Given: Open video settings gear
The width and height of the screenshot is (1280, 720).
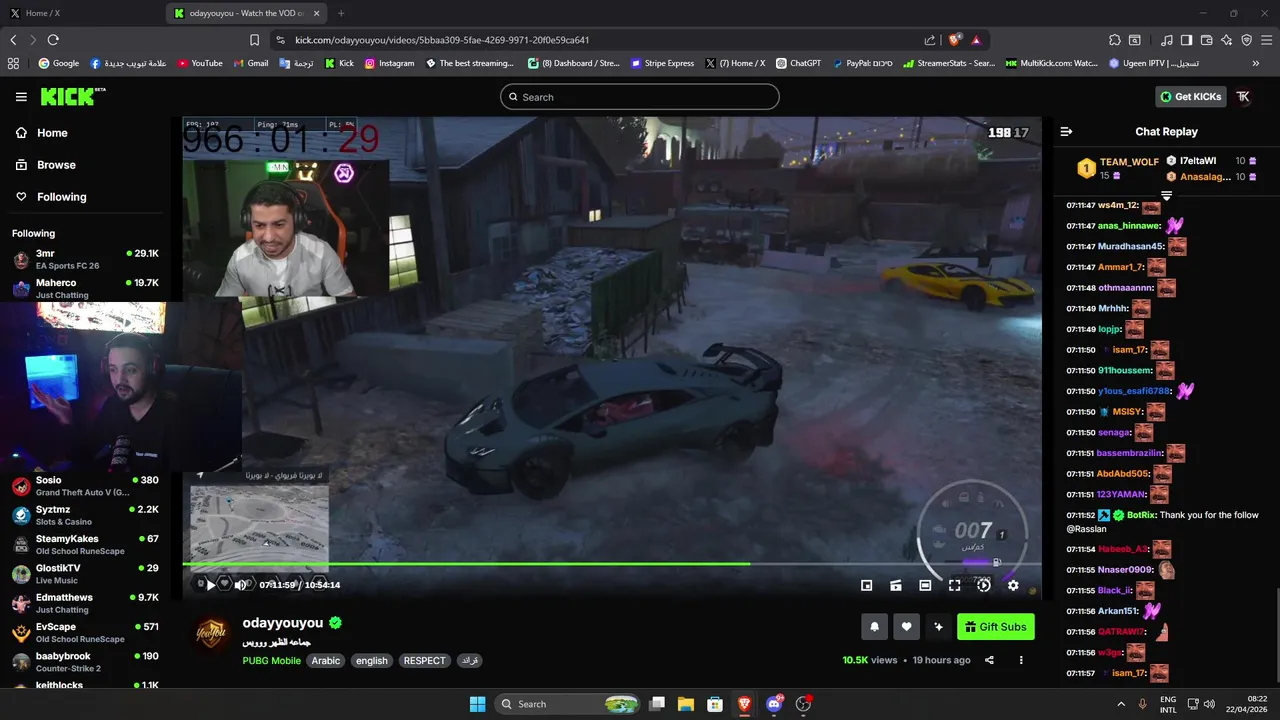Looking at the screenshot, I should coord(1013,585).
